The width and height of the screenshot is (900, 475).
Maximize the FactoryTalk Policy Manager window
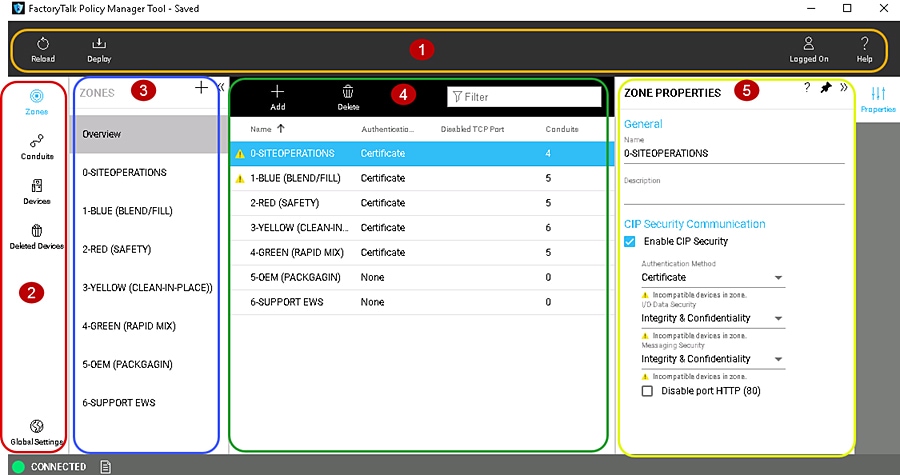[847, 8]
